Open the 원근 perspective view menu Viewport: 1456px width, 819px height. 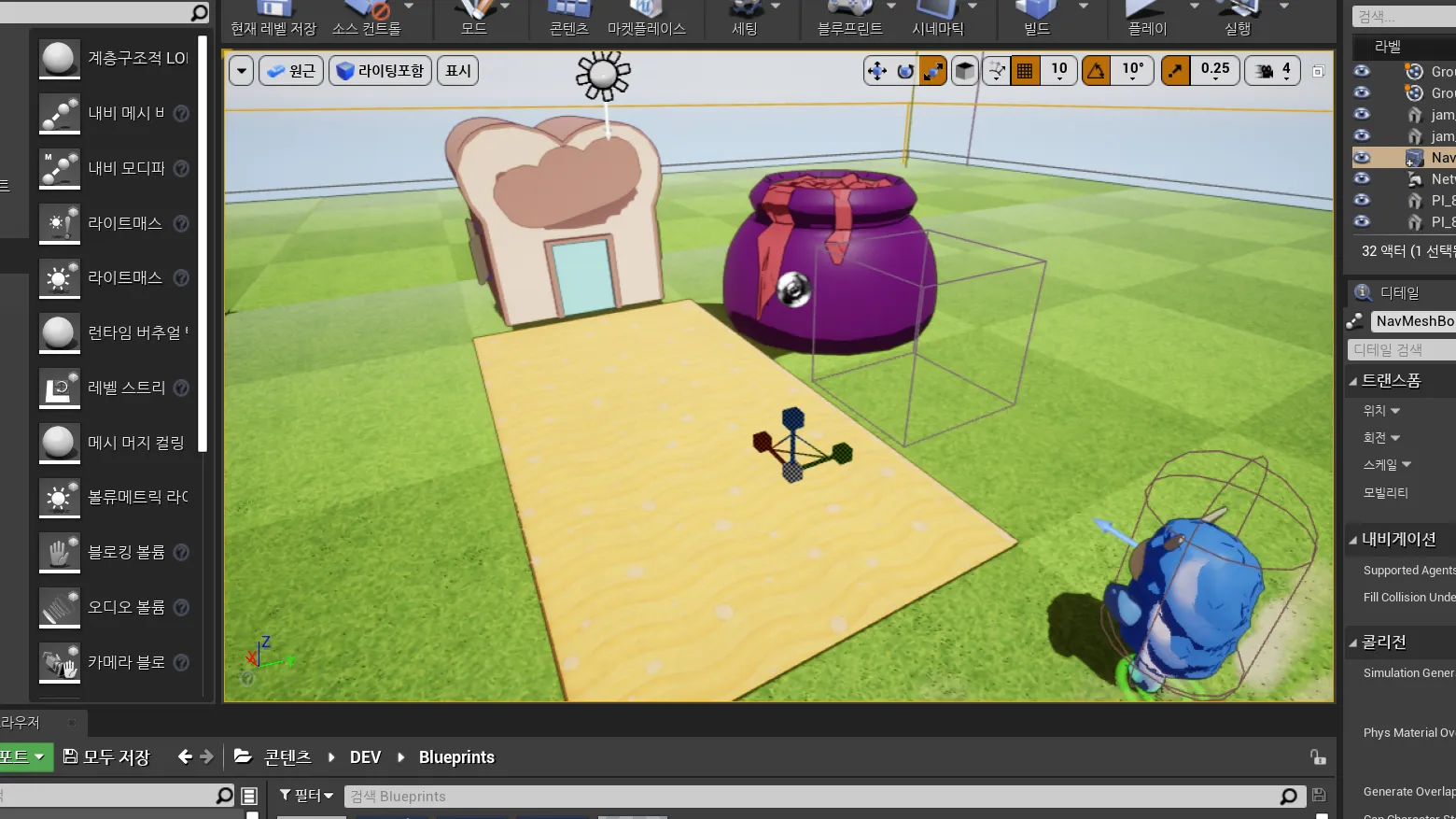pos(291,71)
